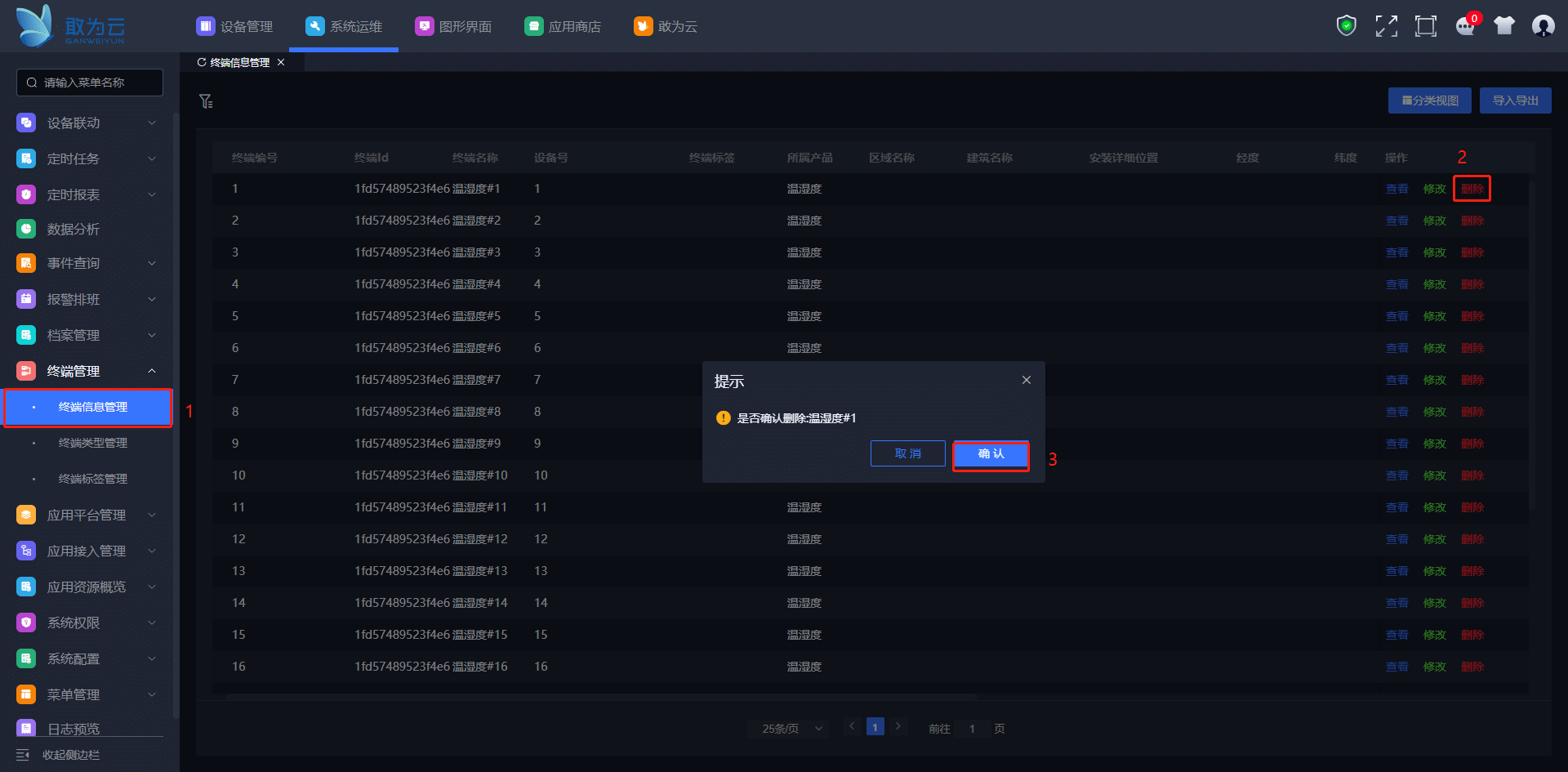
Task: Confirm deletion with 确认 button
Action: pos(991,454)
